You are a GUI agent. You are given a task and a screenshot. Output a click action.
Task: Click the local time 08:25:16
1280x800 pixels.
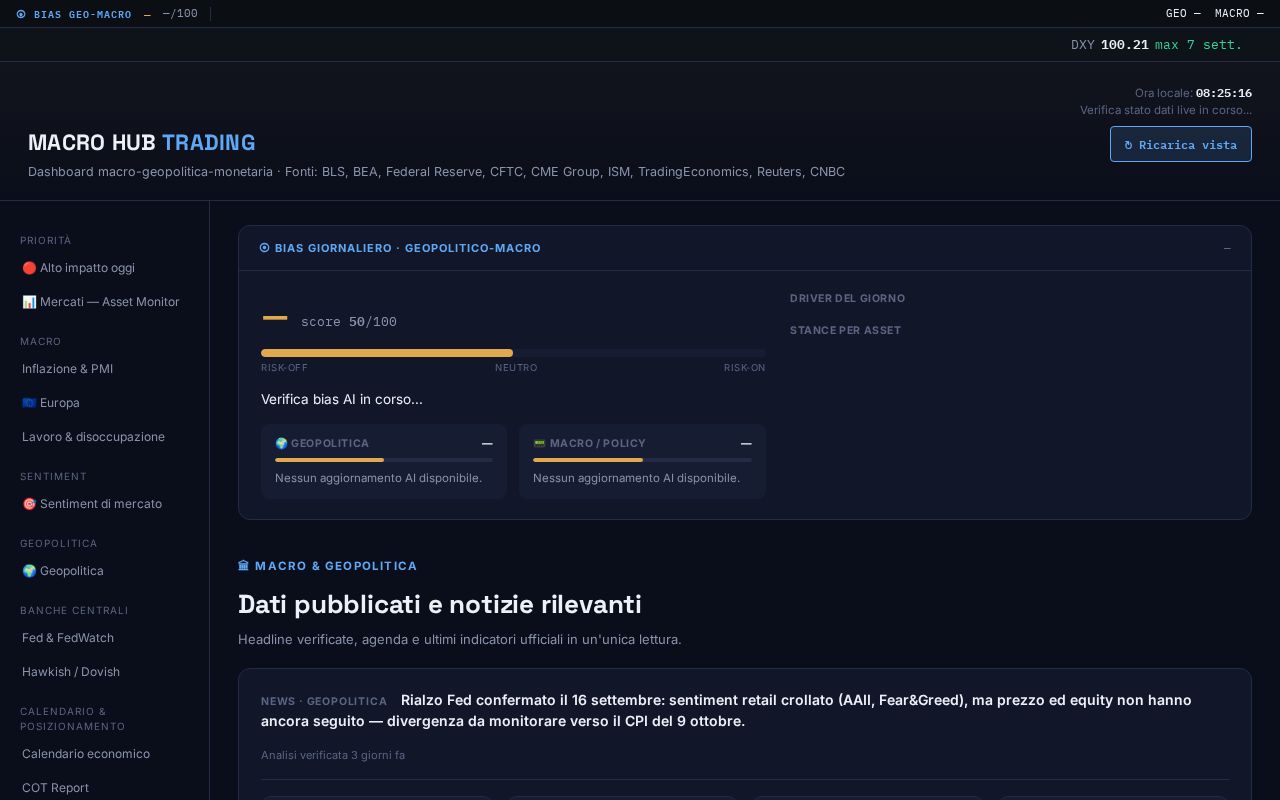1224,93
